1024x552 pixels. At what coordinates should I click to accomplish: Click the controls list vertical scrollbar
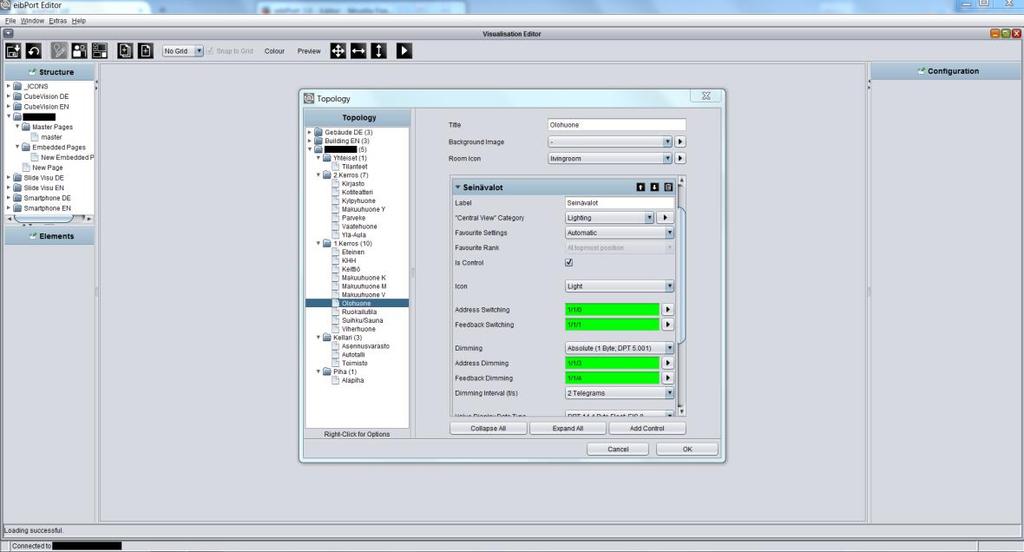[x=682, y=296]
